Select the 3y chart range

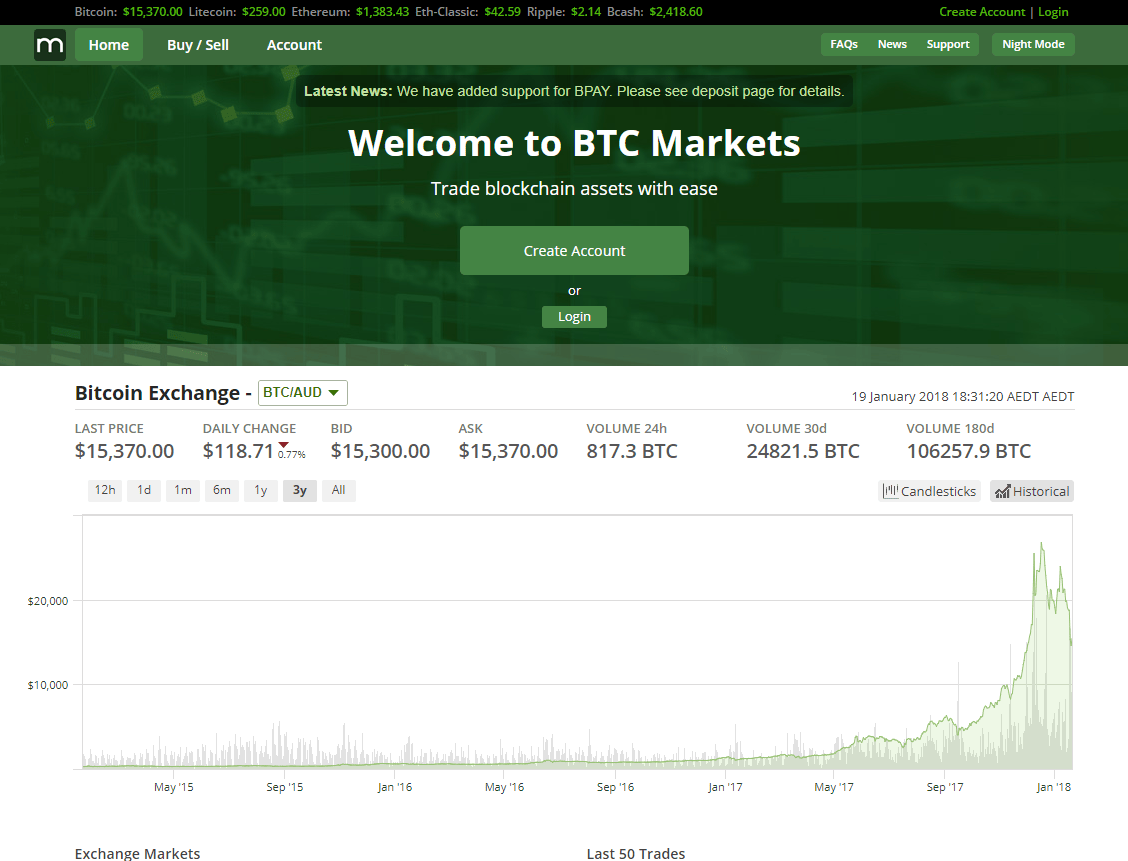[x=299, y=490]
